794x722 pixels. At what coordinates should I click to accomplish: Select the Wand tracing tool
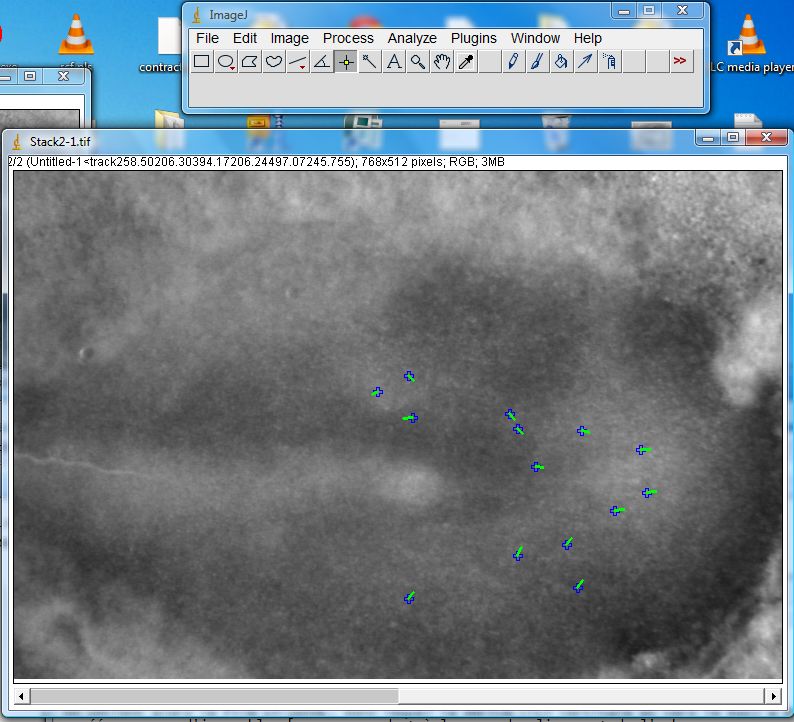click(x=370, y=62)
